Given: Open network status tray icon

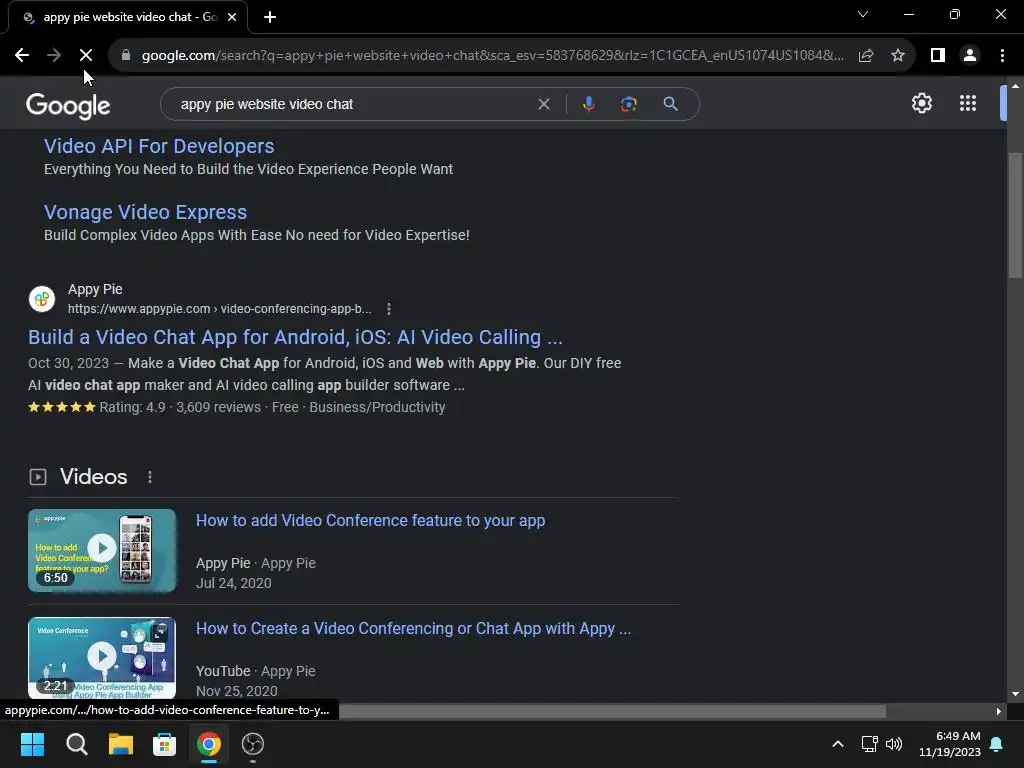Looking at the screenshot, I should click(x=869, y=744).
